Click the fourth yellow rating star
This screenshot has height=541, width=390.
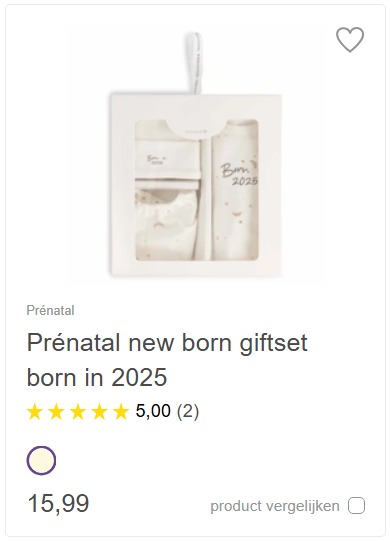pyautogui.click(x=99, y=412)
